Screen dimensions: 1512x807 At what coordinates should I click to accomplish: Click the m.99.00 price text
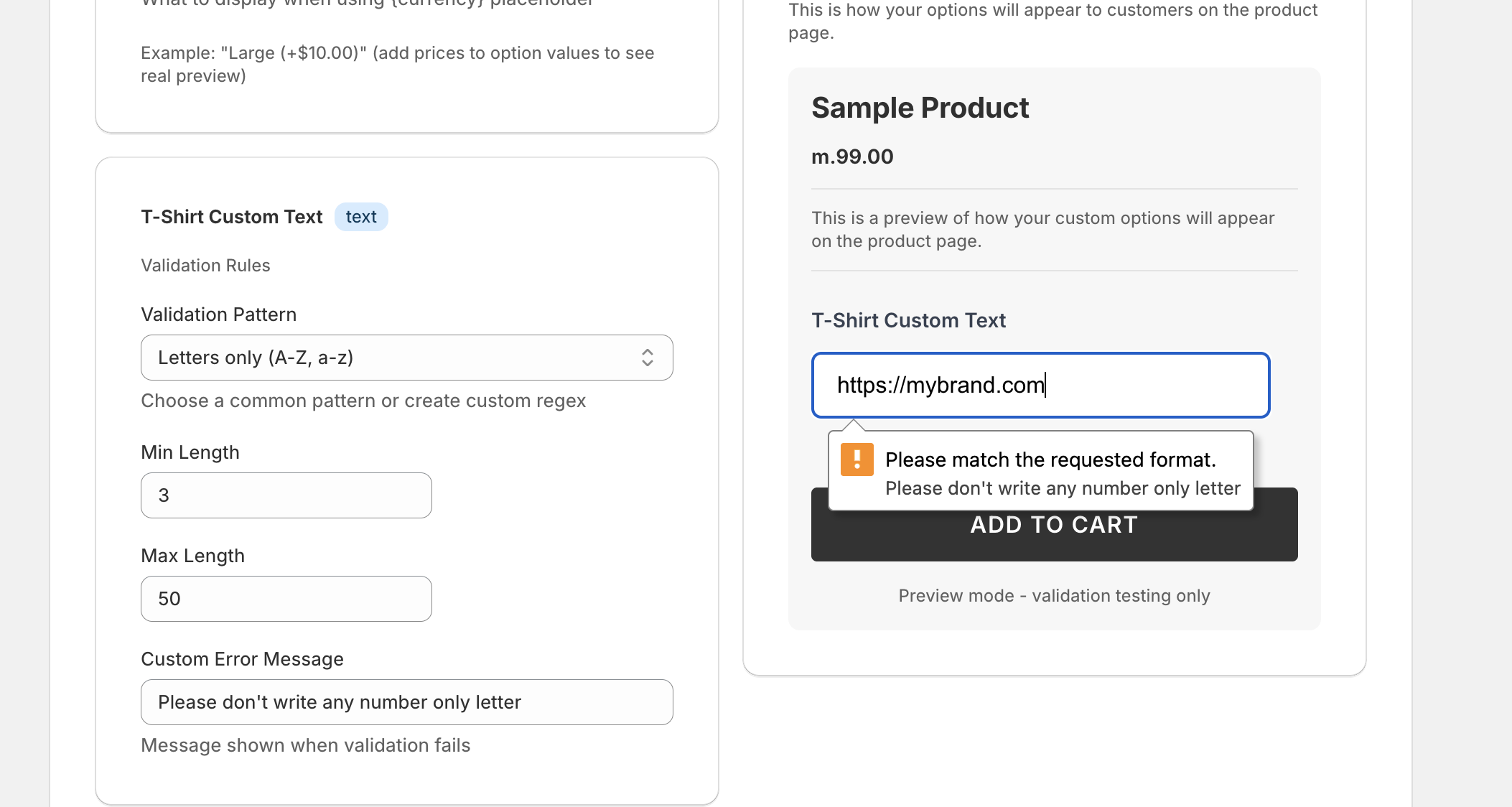[852, 157]
